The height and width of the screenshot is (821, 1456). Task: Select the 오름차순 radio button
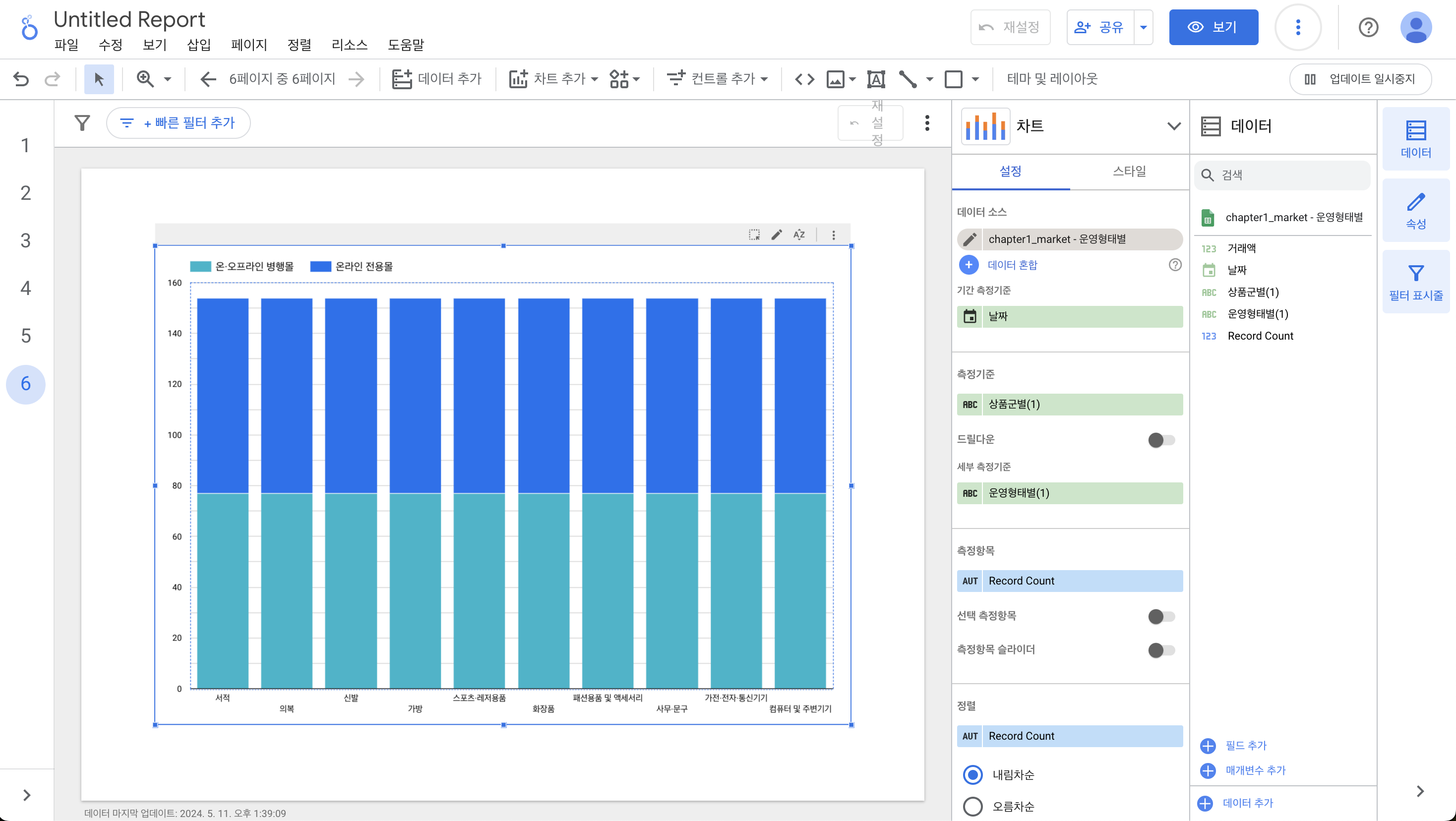pos(972,806)
